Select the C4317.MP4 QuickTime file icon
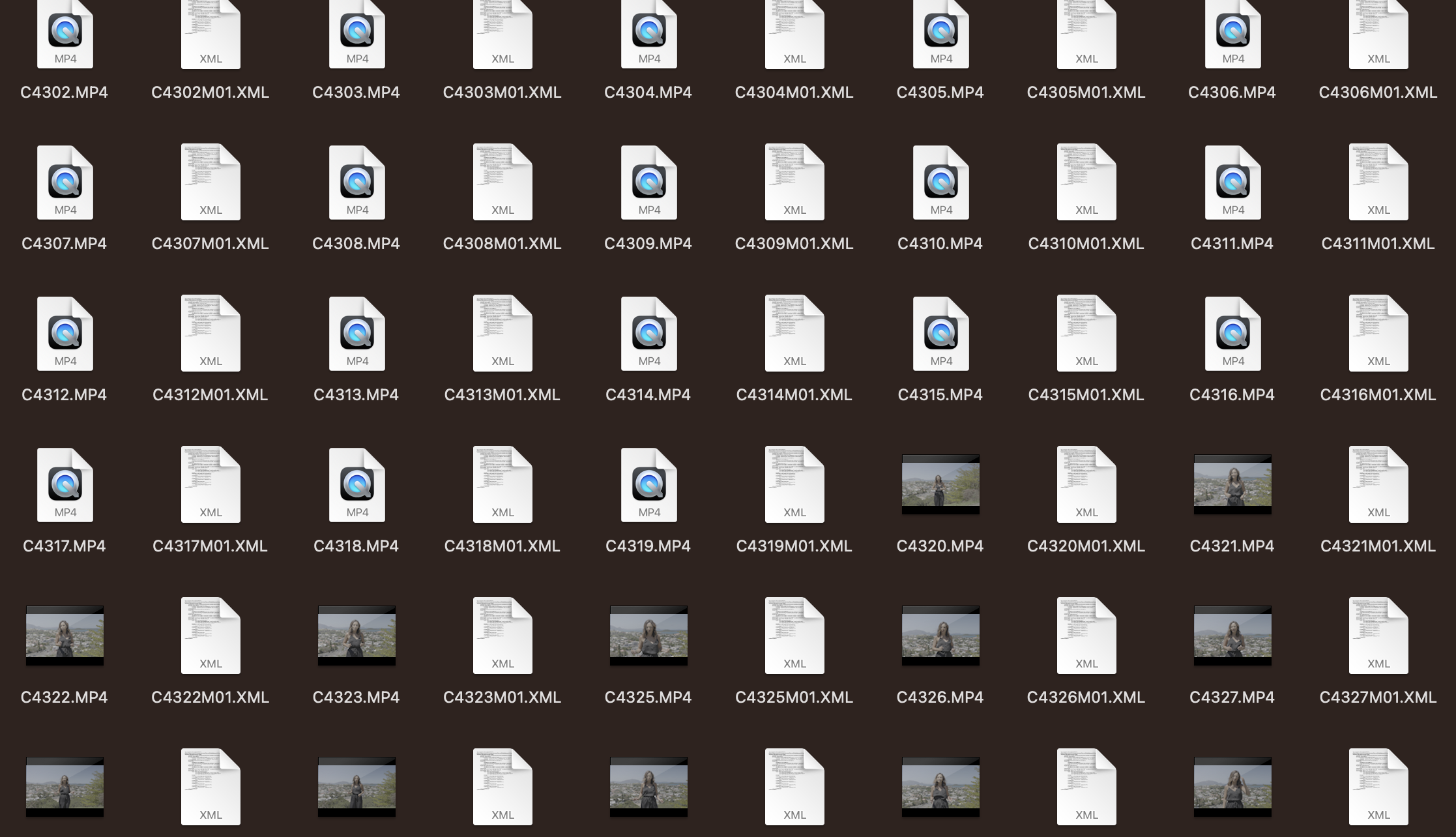The width and height of the screenshot is (1456, 837). pyautogui.click(x=65, y=485)
